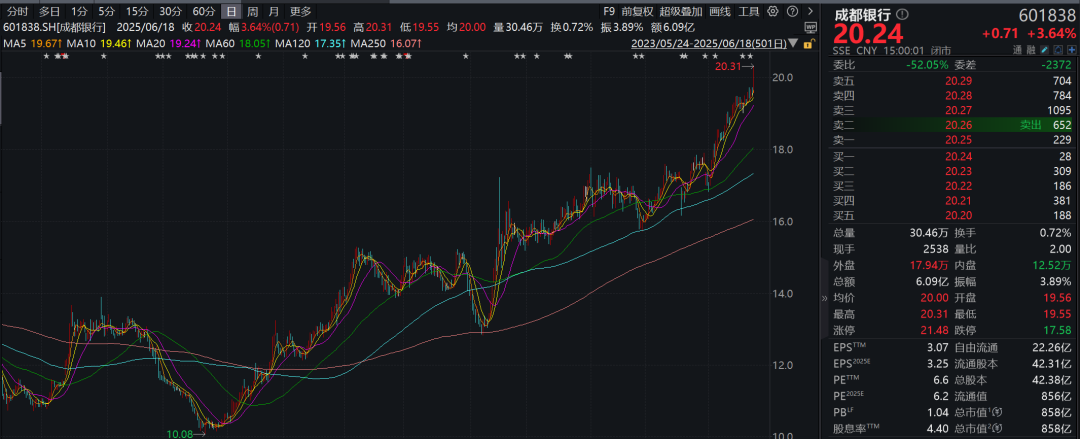Expand side panel with double-chevron handle

[x=824, y=298]
